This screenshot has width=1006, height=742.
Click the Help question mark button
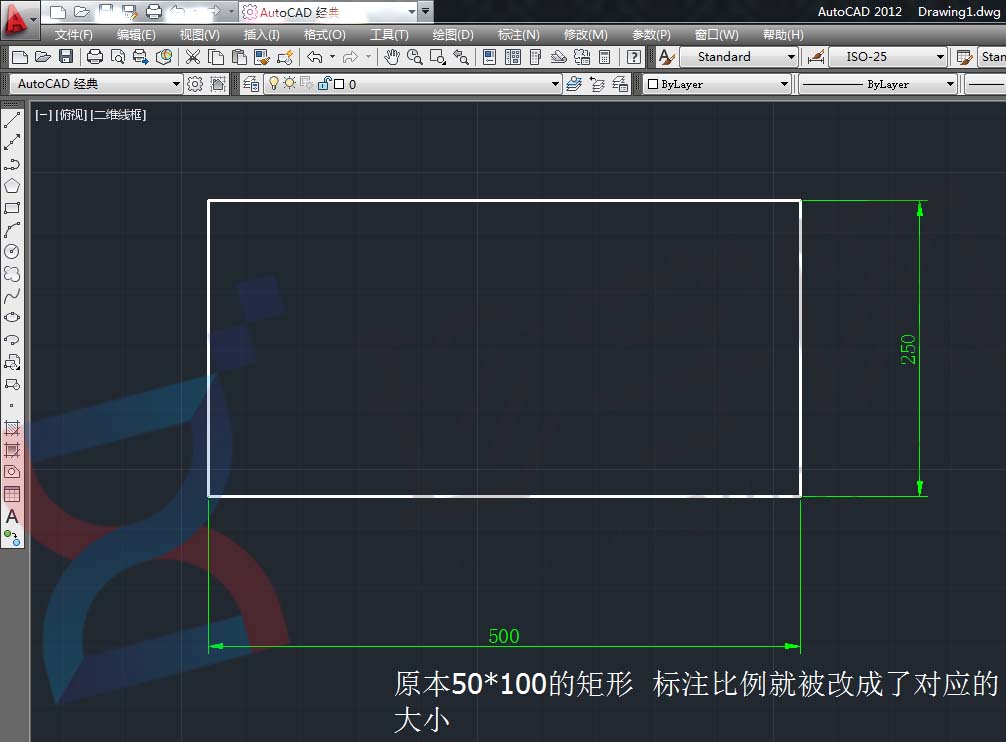[x=633, y=57]
